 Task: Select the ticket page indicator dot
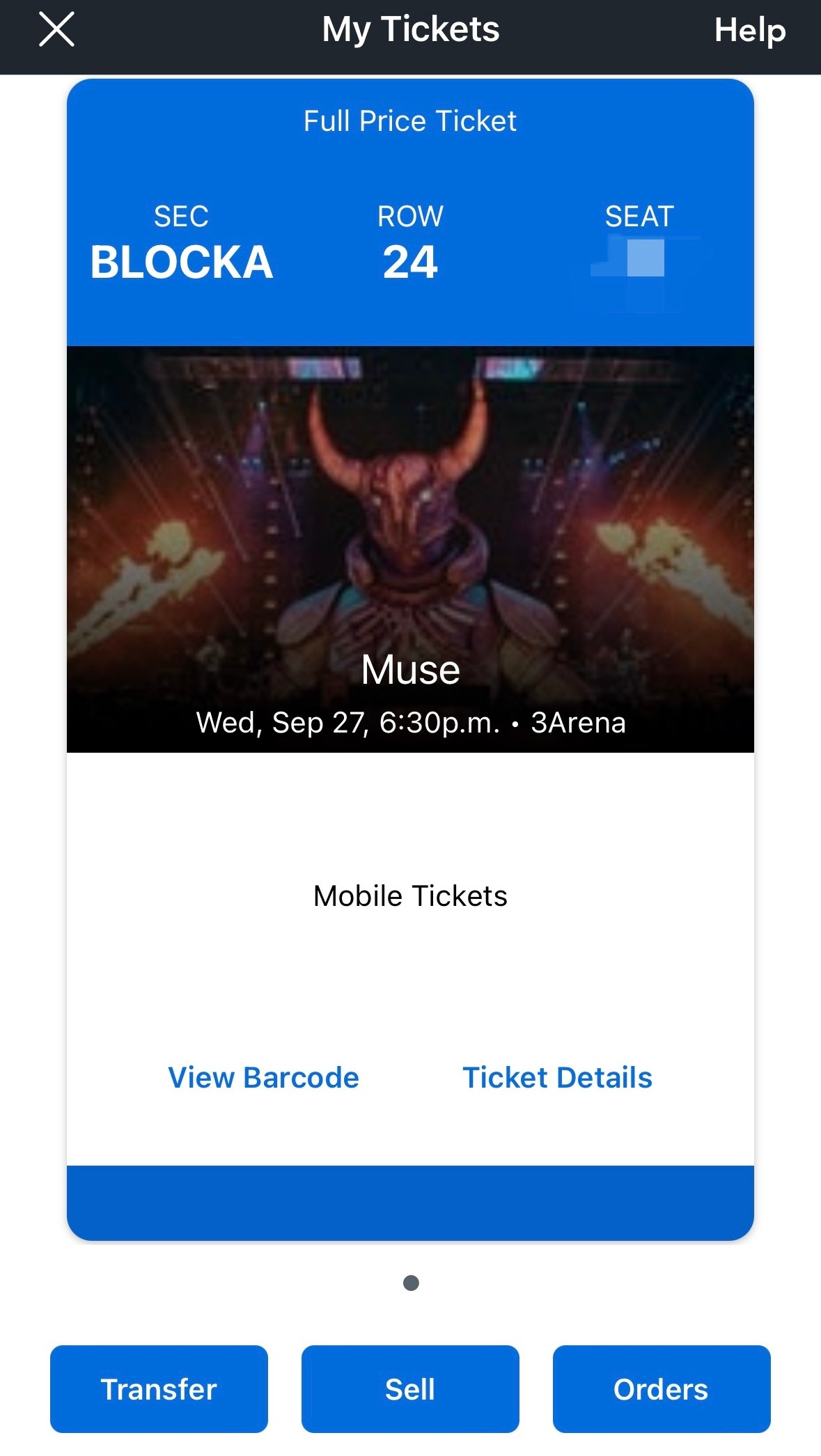coord(411,1283)
